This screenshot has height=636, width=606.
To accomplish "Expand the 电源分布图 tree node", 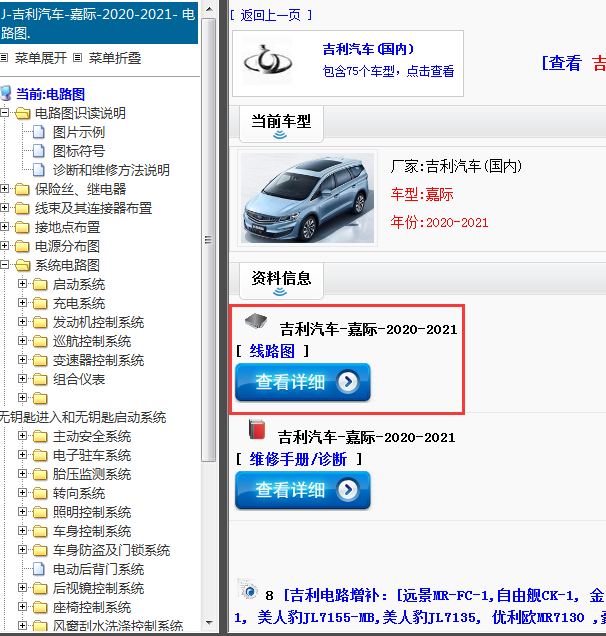I will tap(4, 246).
